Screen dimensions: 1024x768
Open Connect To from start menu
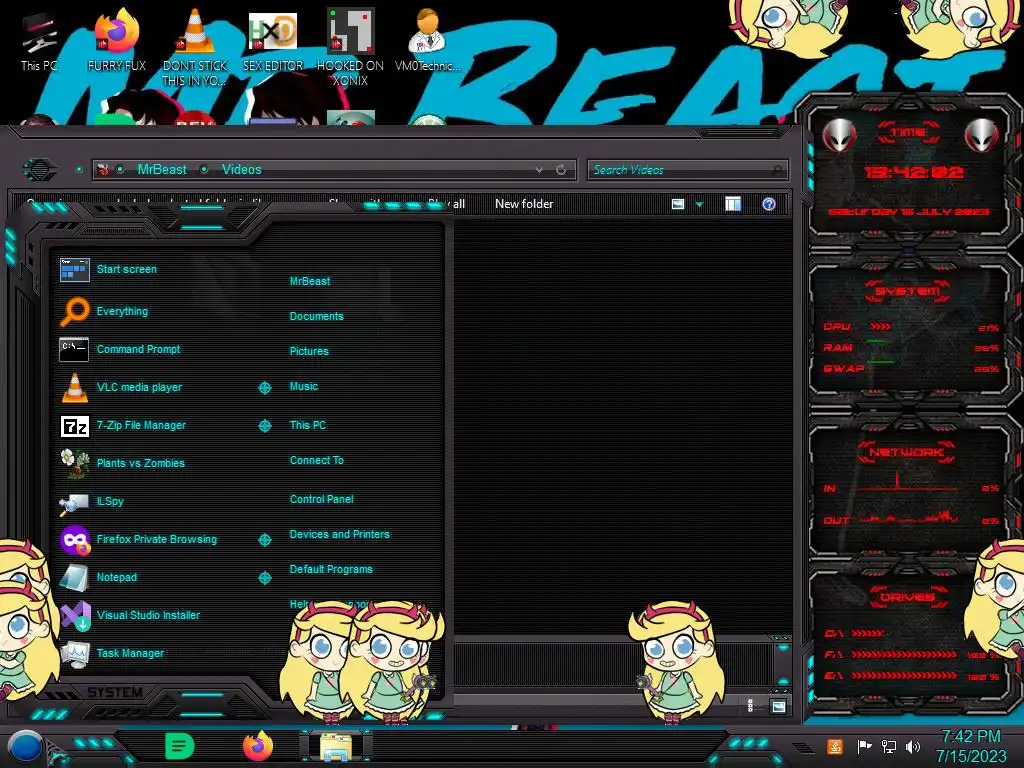pyautogui.click(x=316, y=460)
